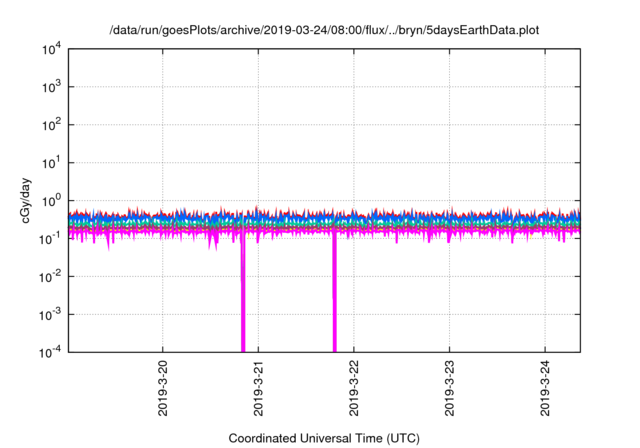Click the 10^3 y-axis tick label

coord(51,87)
